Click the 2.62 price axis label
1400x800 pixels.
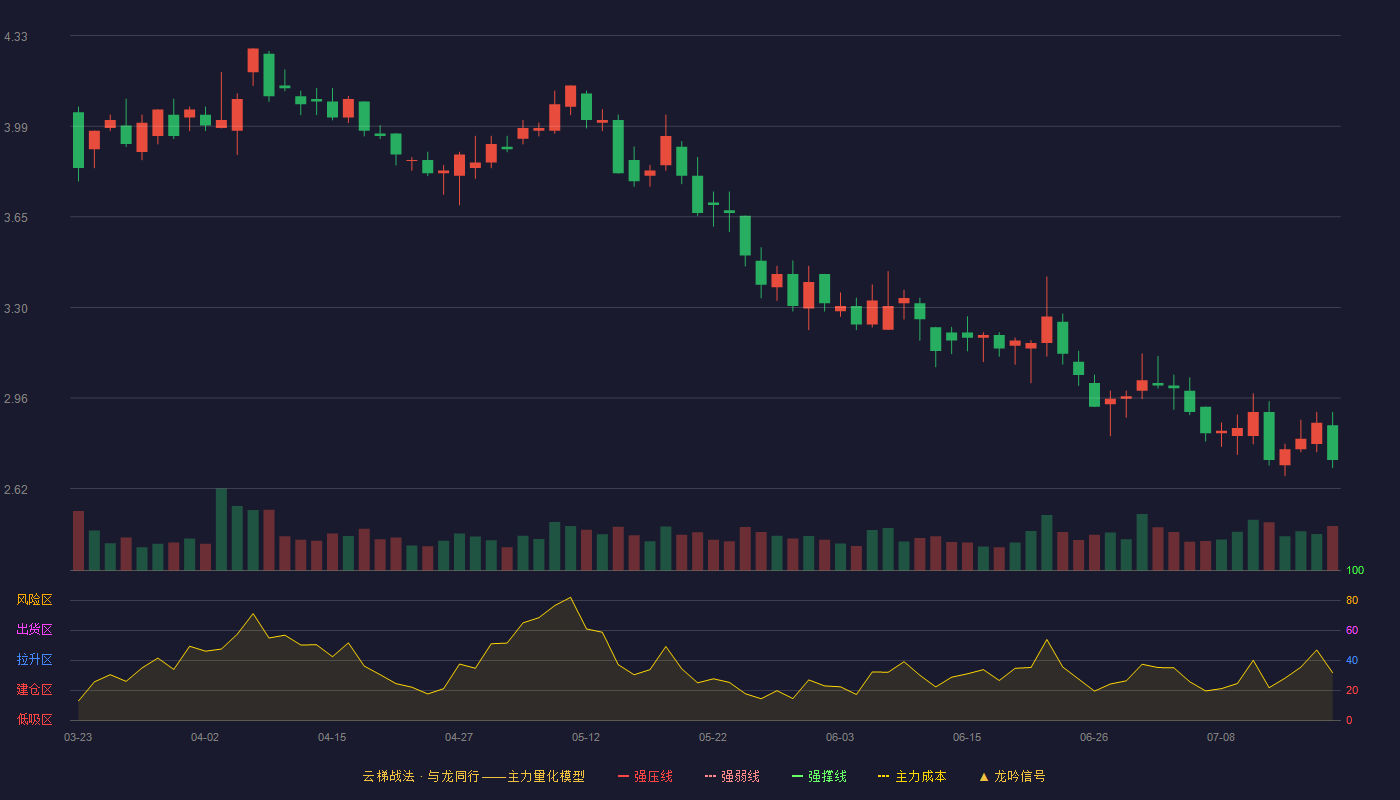[16, 490]
